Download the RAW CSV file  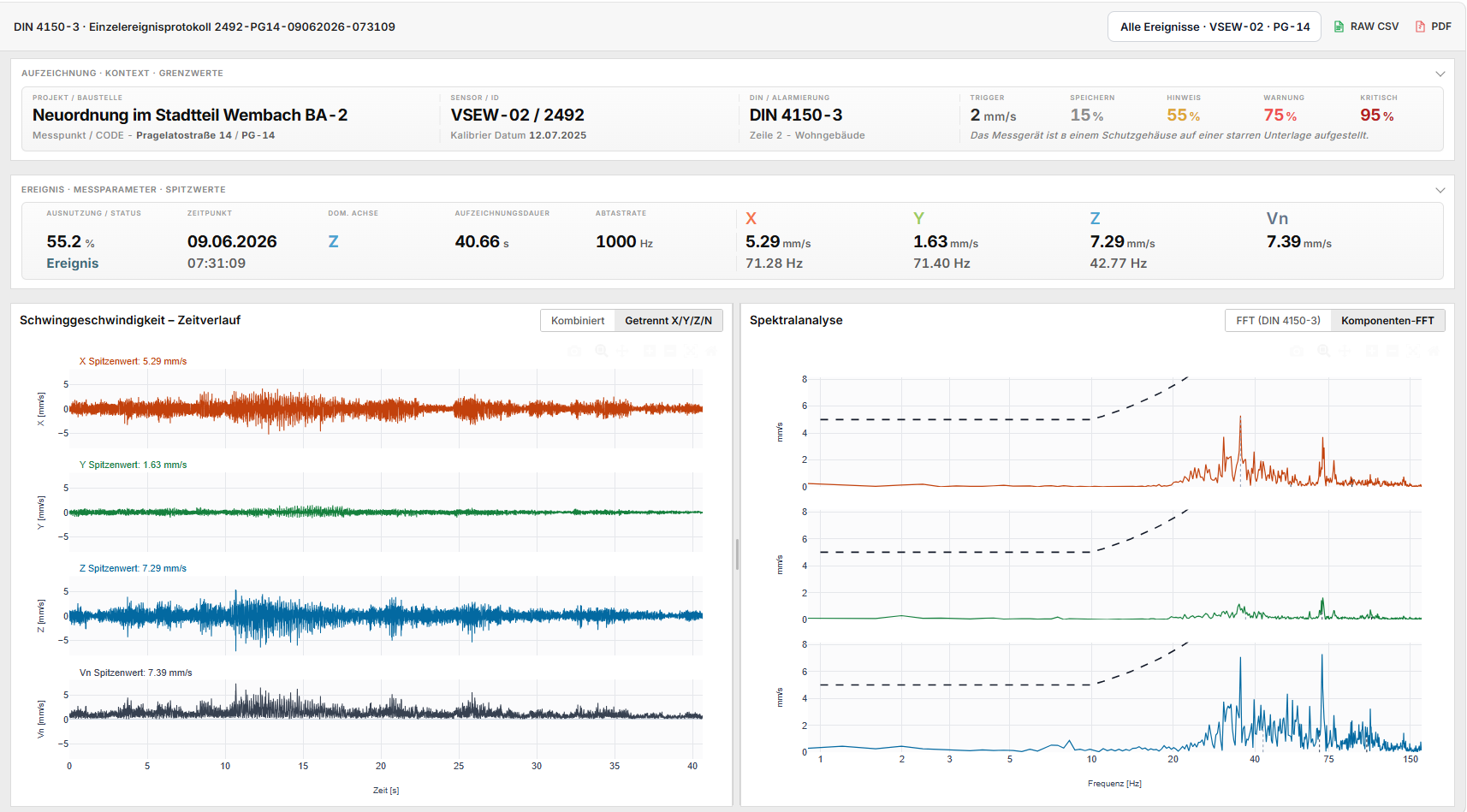click(x=1366, y=27)
